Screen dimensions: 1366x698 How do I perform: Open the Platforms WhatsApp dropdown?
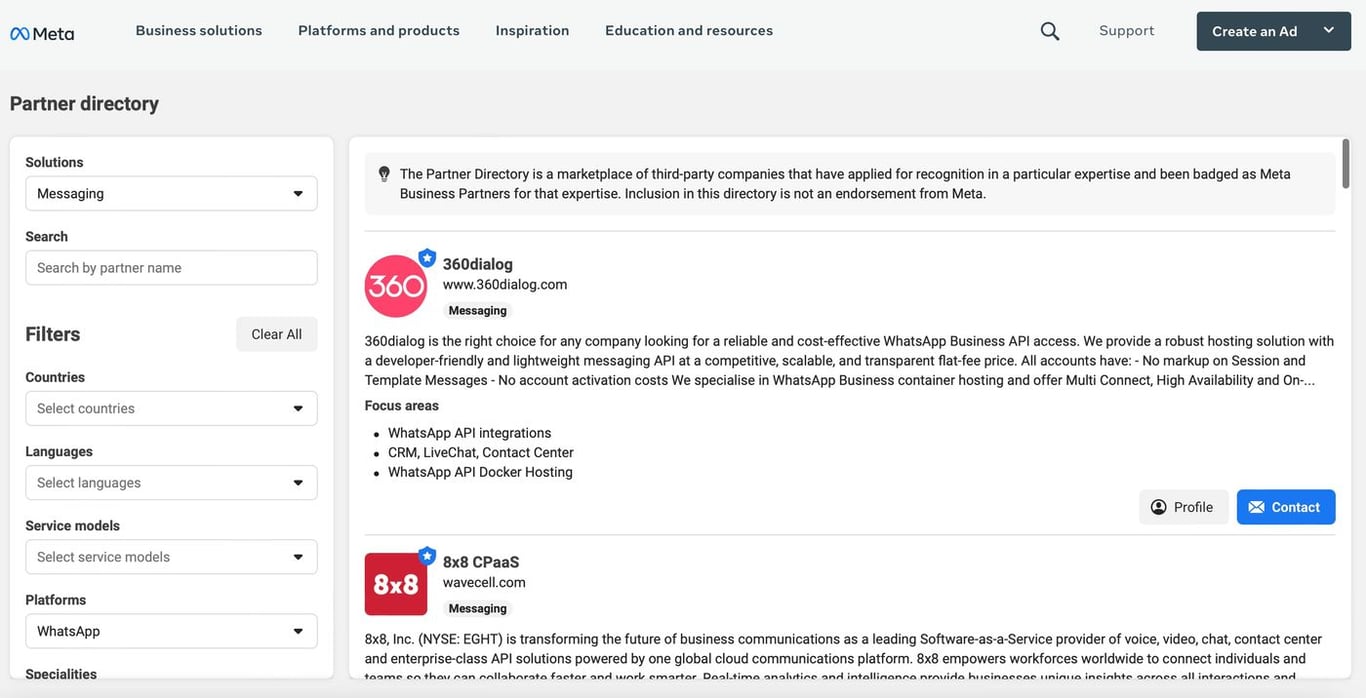point(171,631)
